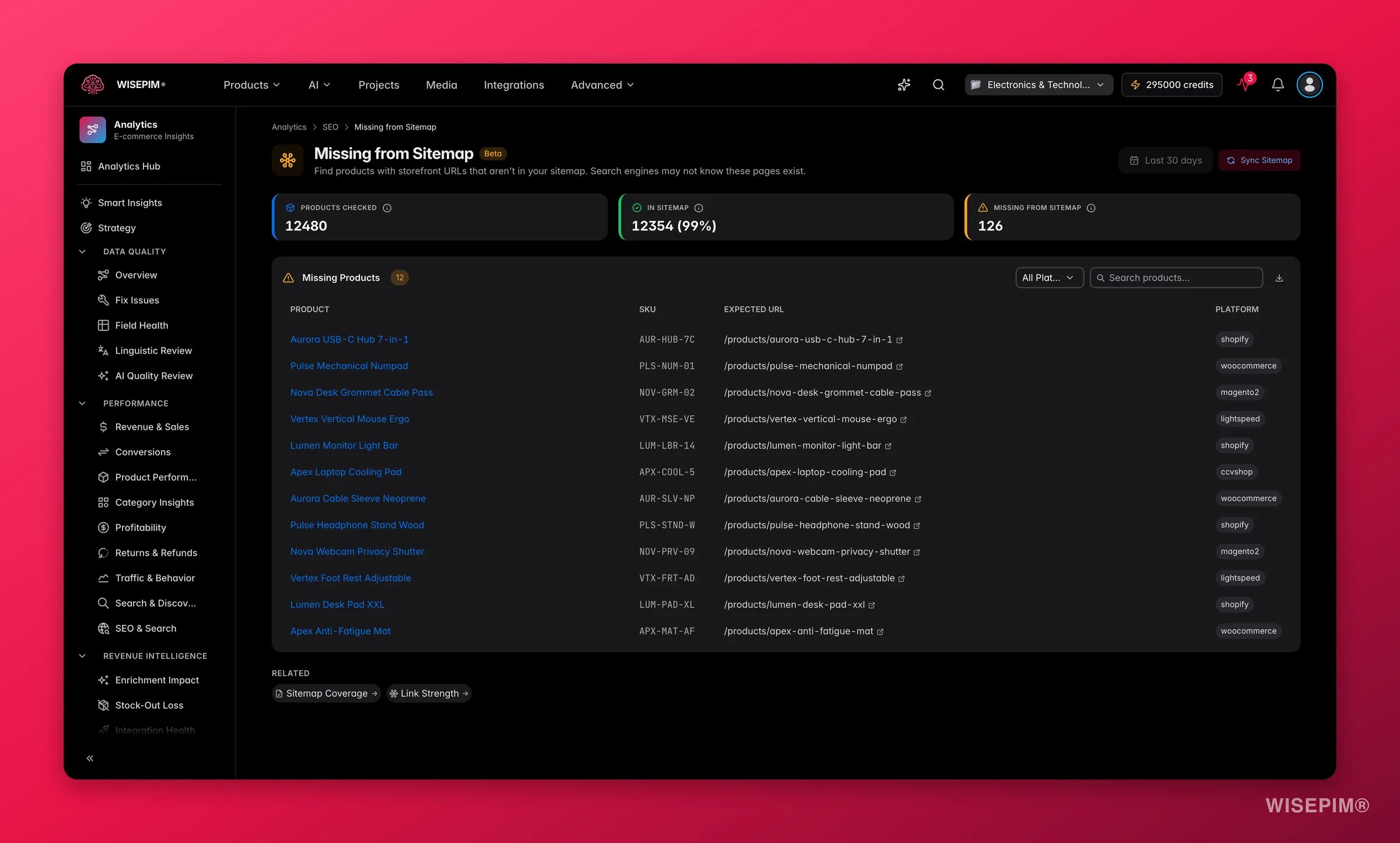Click info icon beside Missing From Sitemap

(1091, 208)
